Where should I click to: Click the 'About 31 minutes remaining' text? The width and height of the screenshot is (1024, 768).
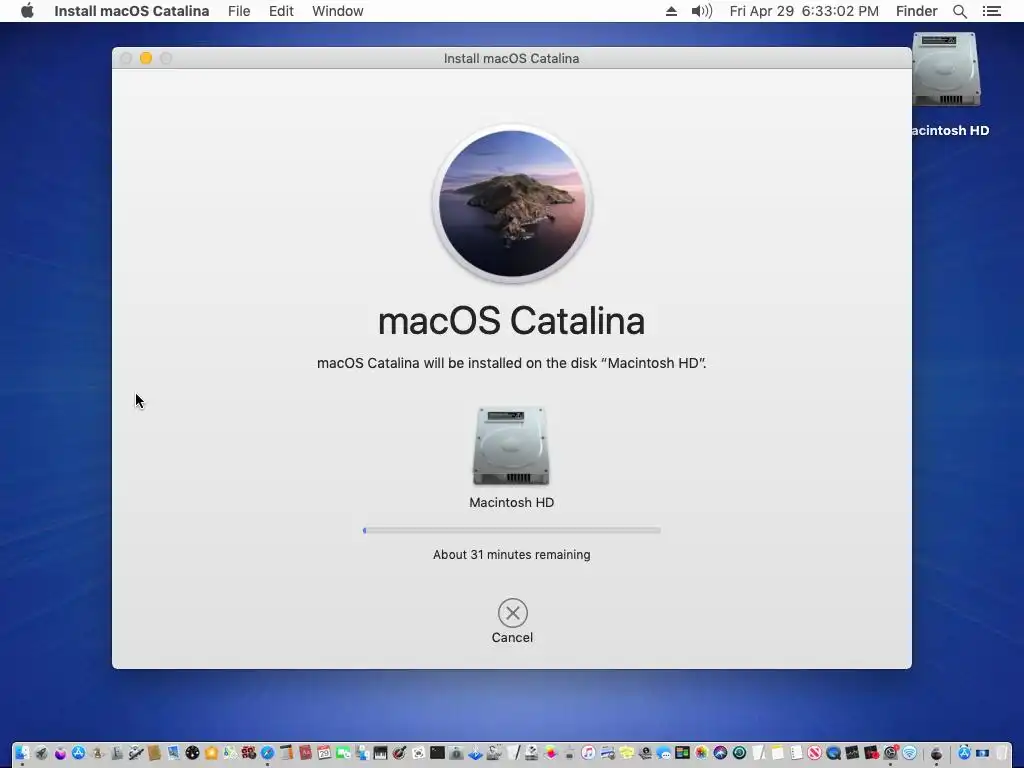[x=511, y=554]
